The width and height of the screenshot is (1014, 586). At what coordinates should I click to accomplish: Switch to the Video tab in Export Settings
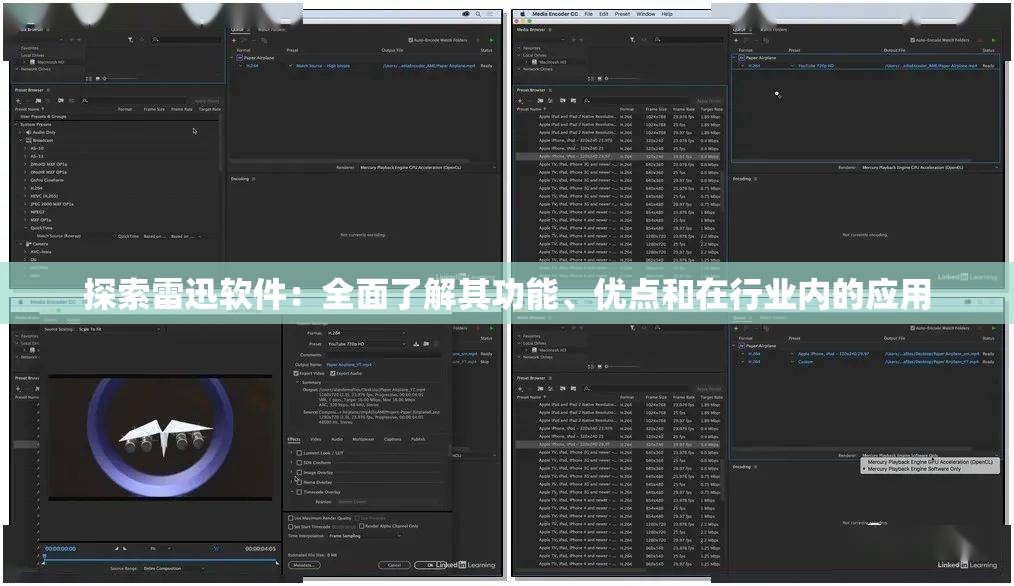[x=316, y=439]
